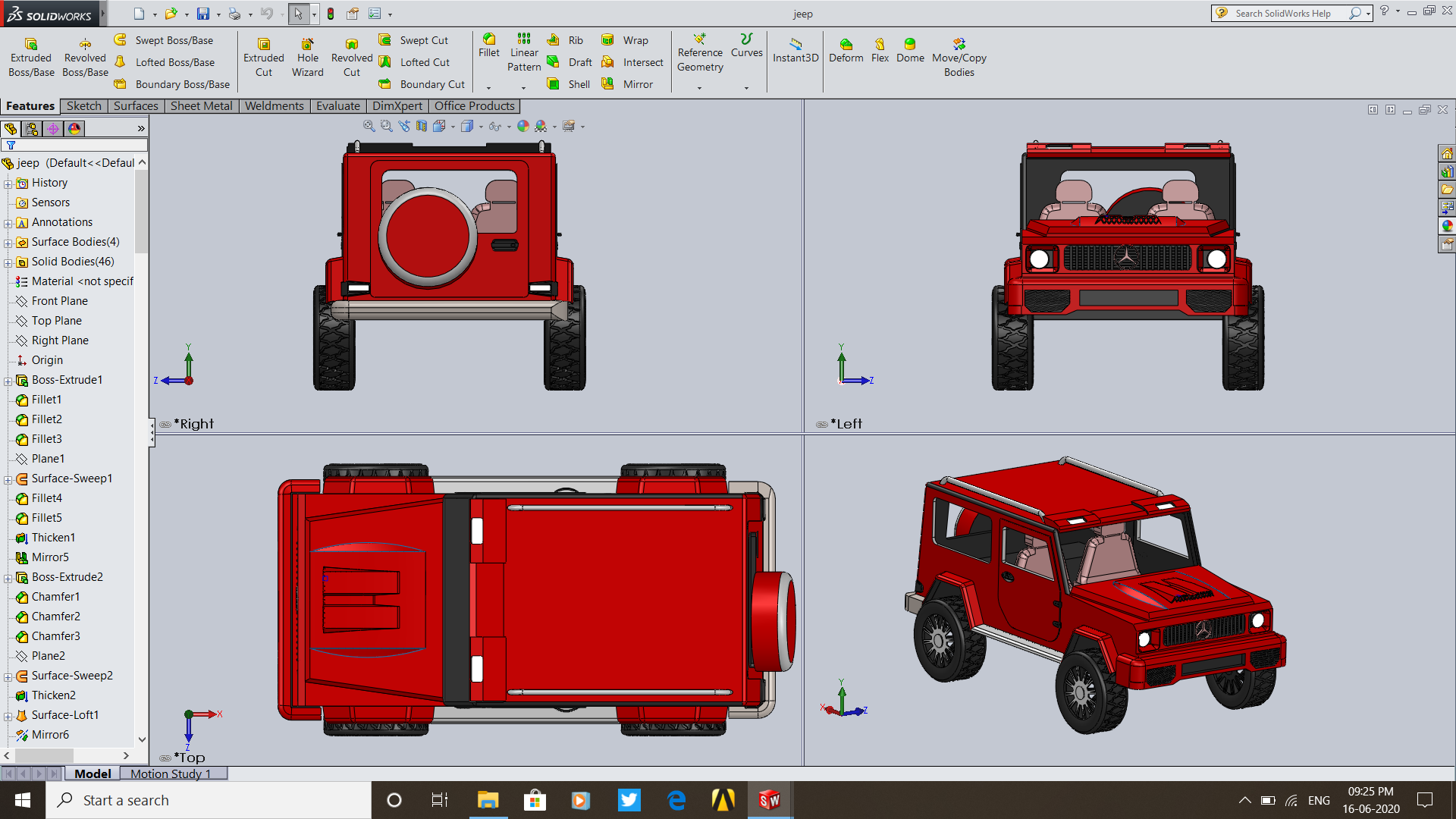Choose the Boundary Cut feature
The image size is (1456, 819).
coord(422,84)
